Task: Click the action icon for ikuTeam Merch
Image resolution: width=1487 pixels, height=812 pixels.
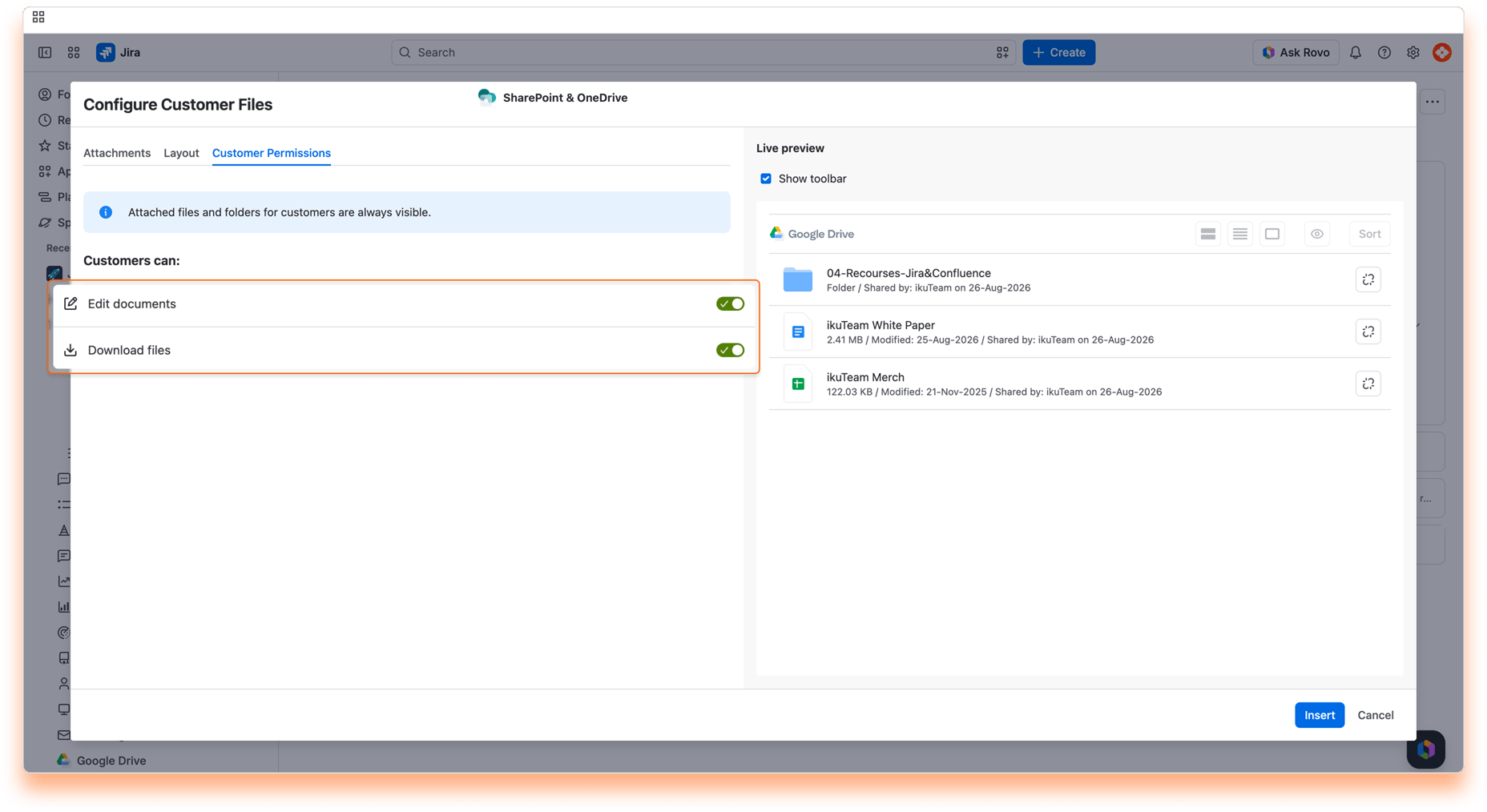Action: [x=1368, y=384]
